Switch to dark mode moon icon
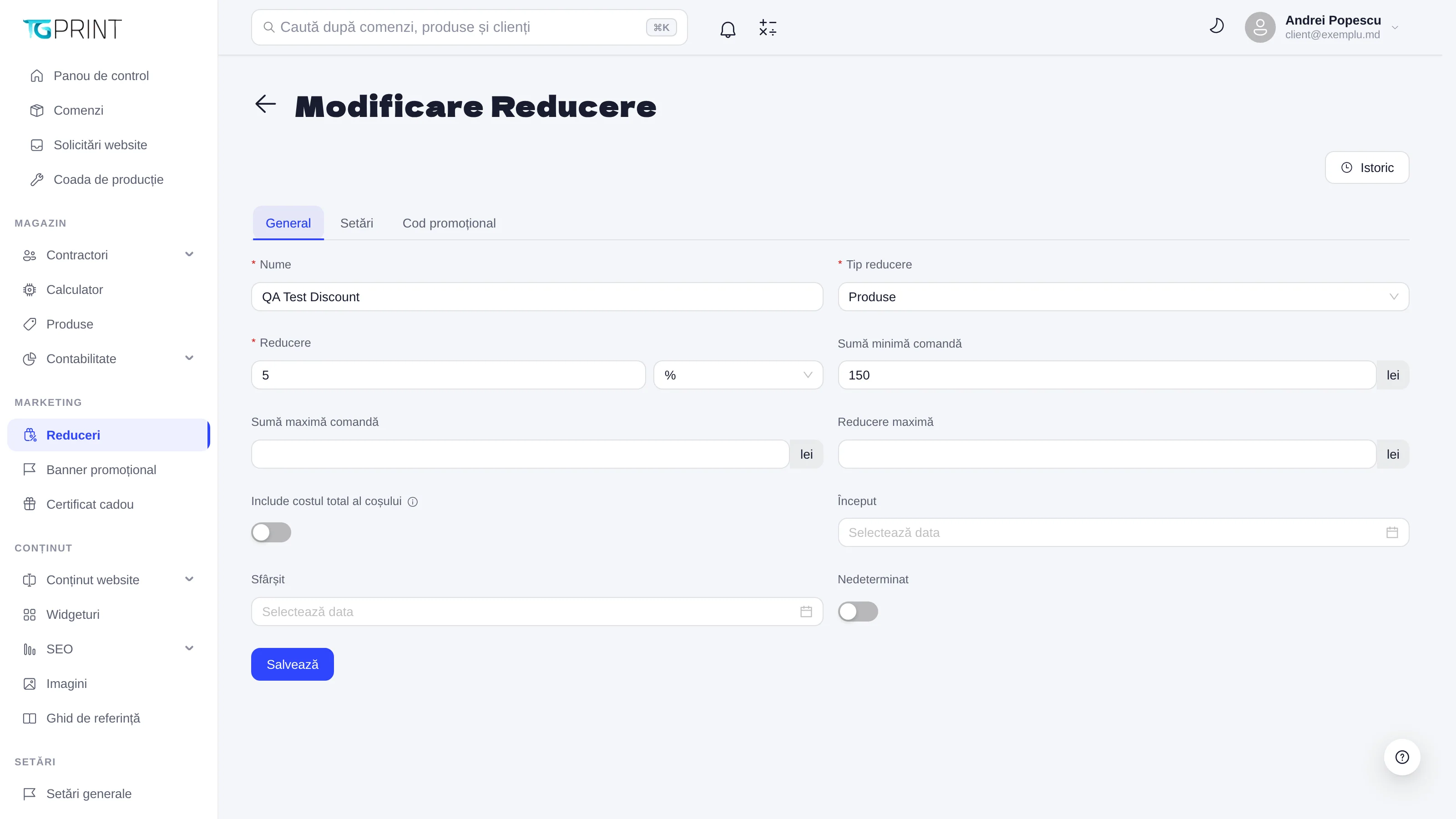Viewport: 1456px width, 819px height. (x=1216, y=26)
